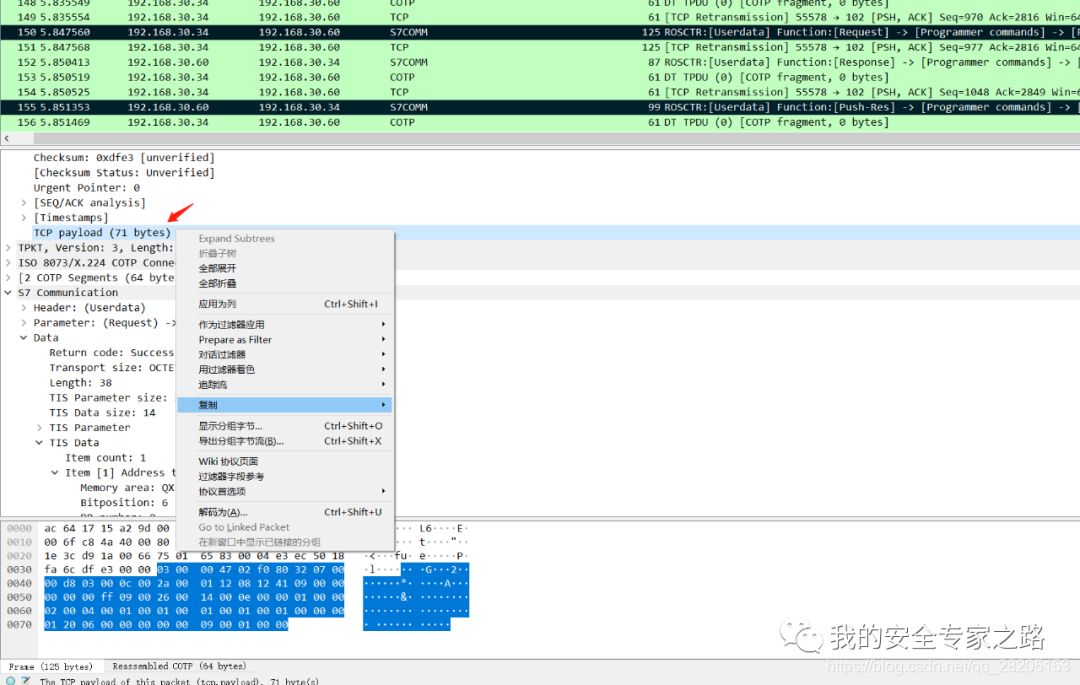Select packet 153 COTP fragment row
The height and width of the screenshot is (685, 1080).
pyautogui.click(x=540, y=77)
